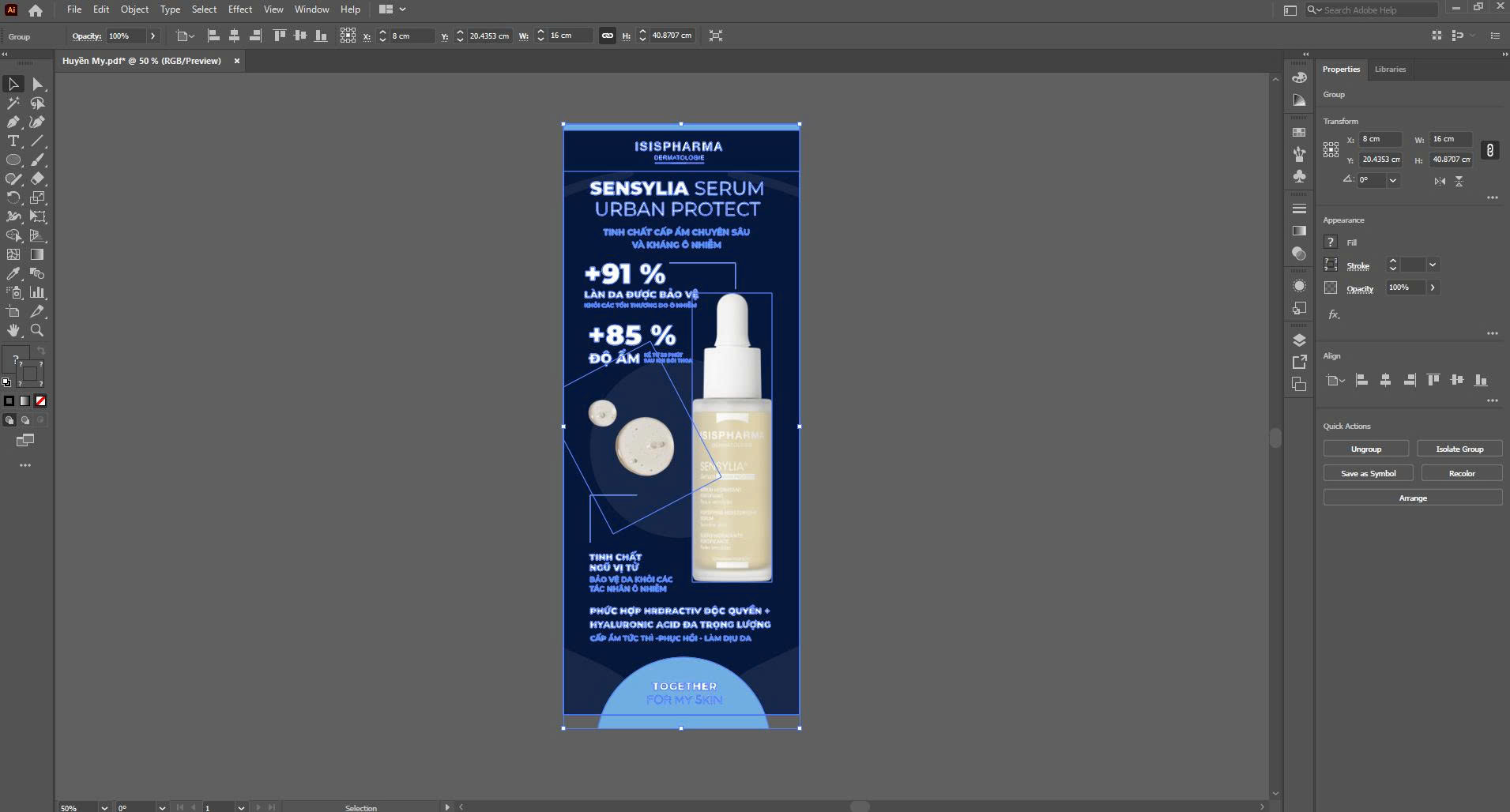
Task: Open the Stroke weight dropdown in Appearance
Action: tap(1433, 265)
